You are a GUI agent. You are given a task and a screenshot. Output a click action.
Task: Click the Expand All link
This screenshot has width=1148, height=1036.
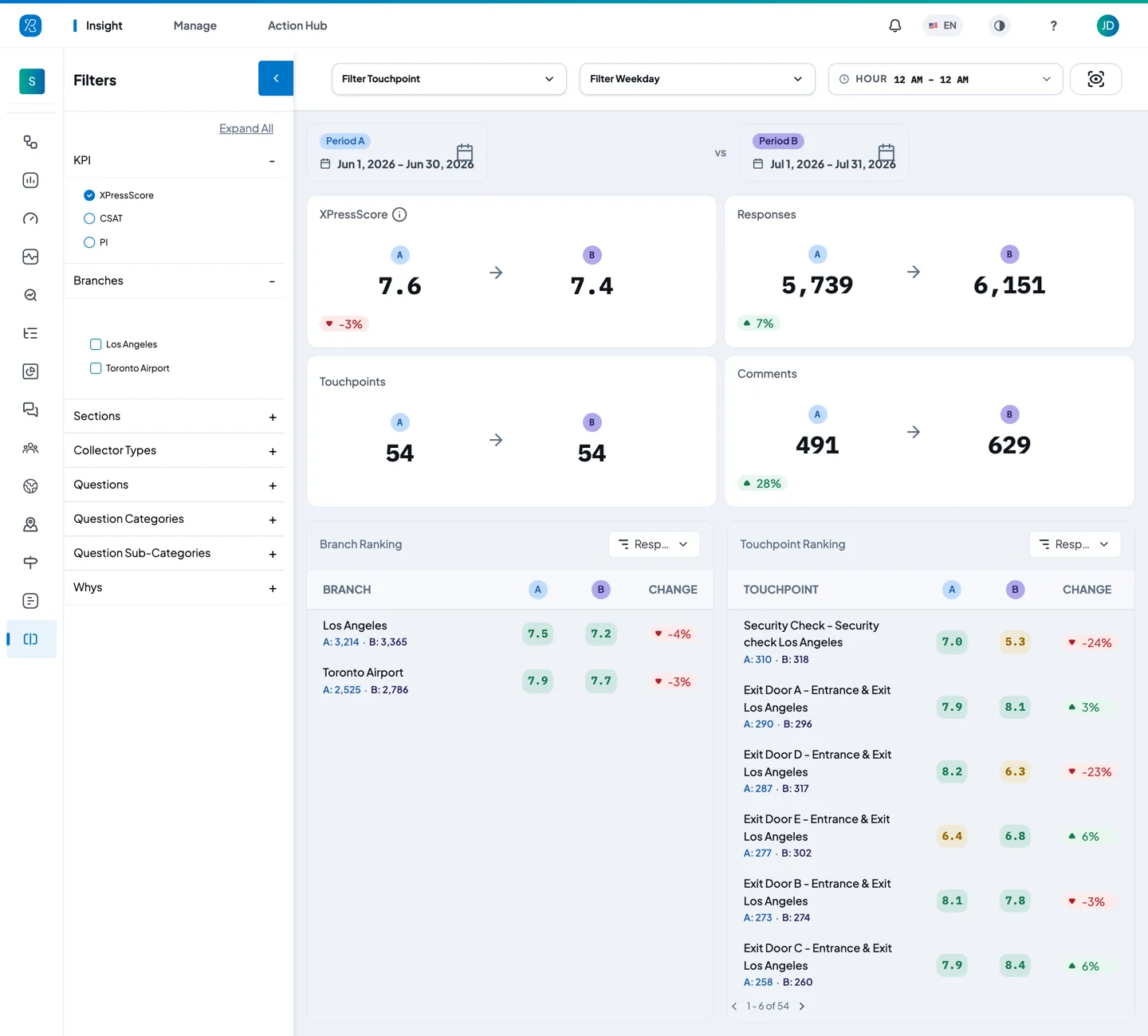[246, 128]
